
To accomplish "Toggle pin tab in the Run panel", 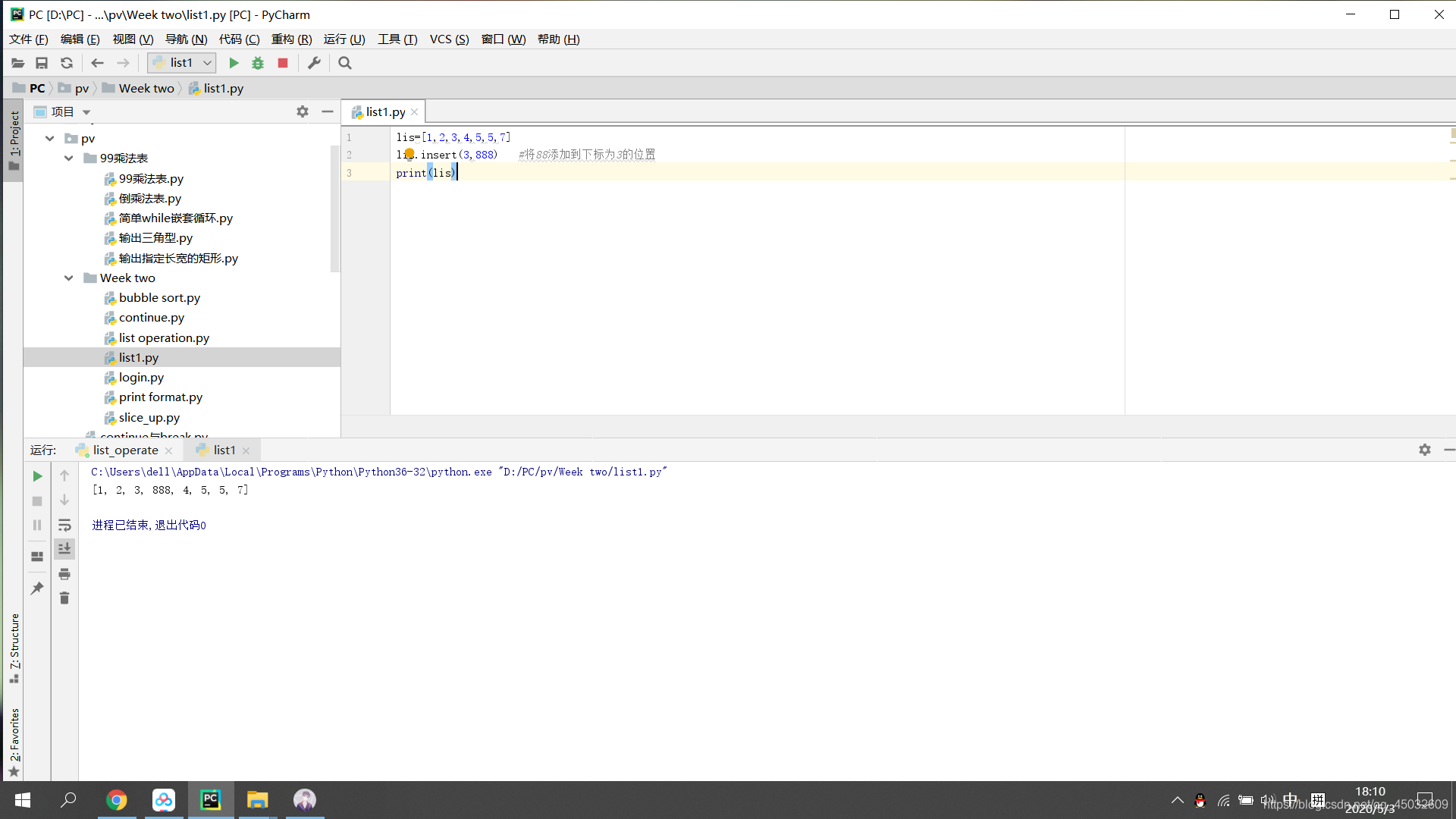I will tap(37, 588).
